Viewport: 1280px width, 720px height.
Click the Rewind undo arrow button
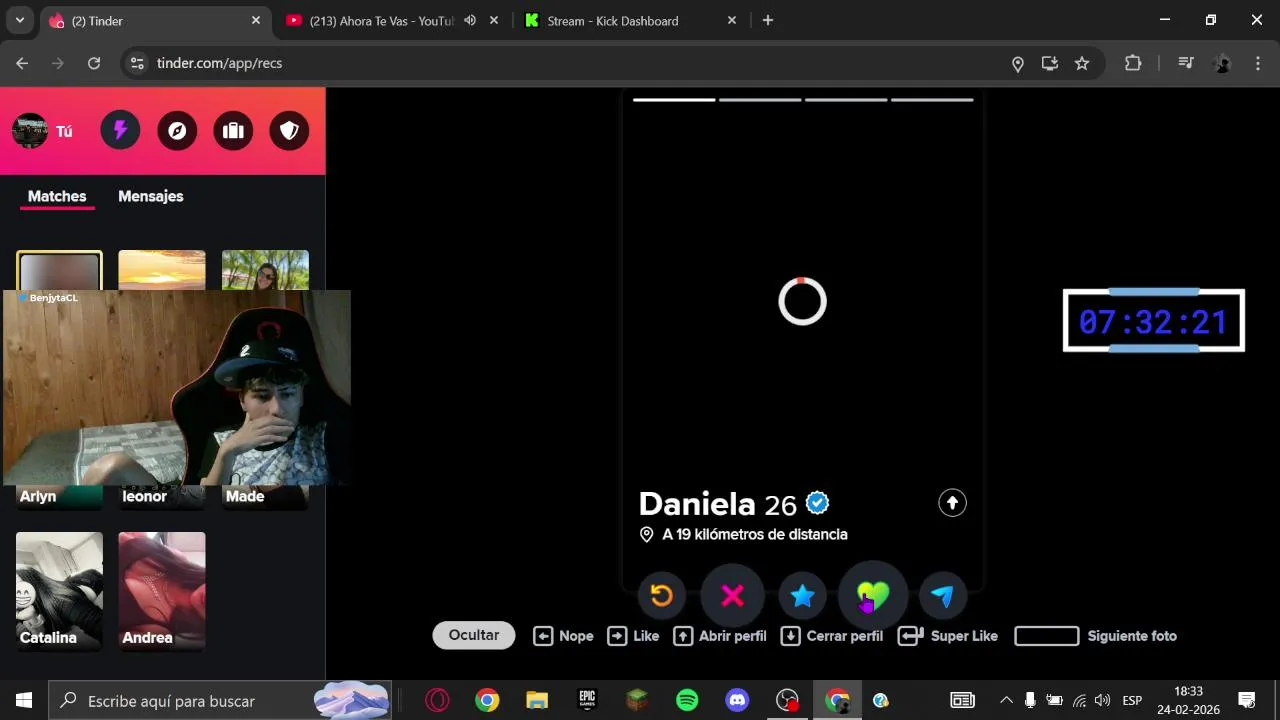662,596
